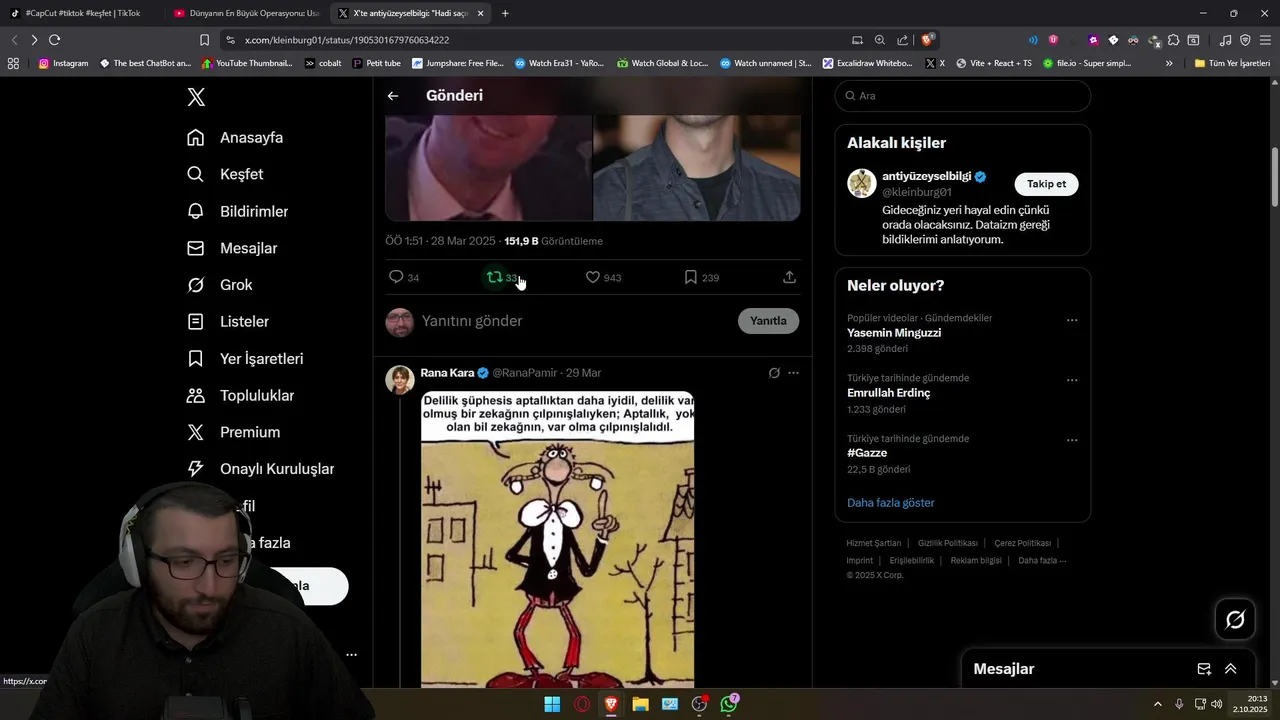The image size is (1280, 720).
Task: Reload the page
Action: (x=54, y=40)
